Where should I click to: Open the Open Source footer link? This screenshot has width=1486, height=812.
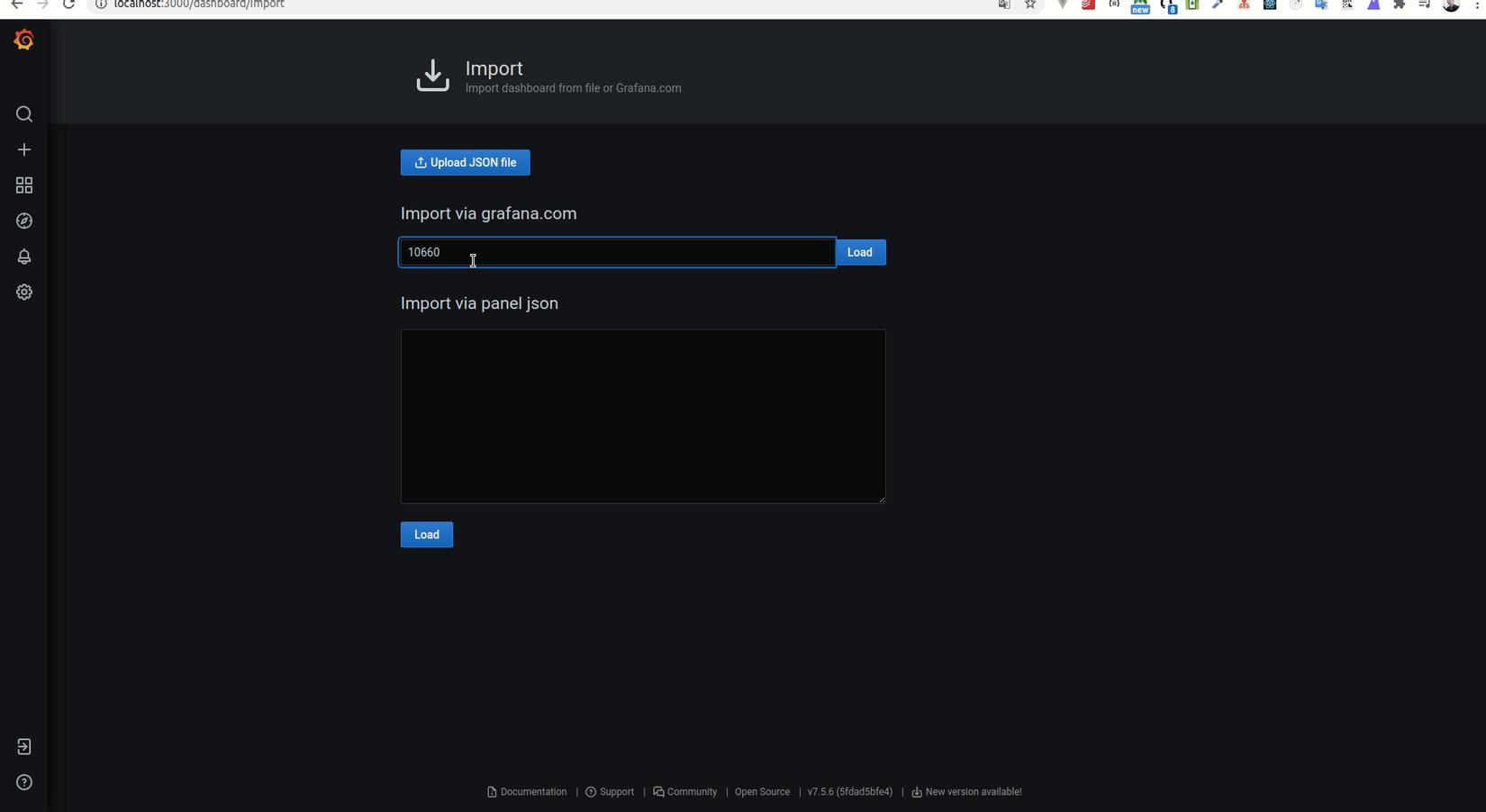click(762, 792)
